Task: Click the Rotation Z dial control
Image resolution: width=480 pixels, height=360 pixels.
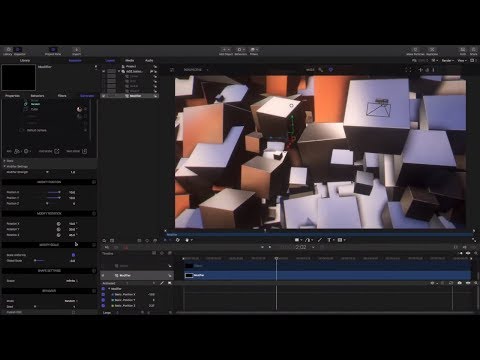Action: 59,235
